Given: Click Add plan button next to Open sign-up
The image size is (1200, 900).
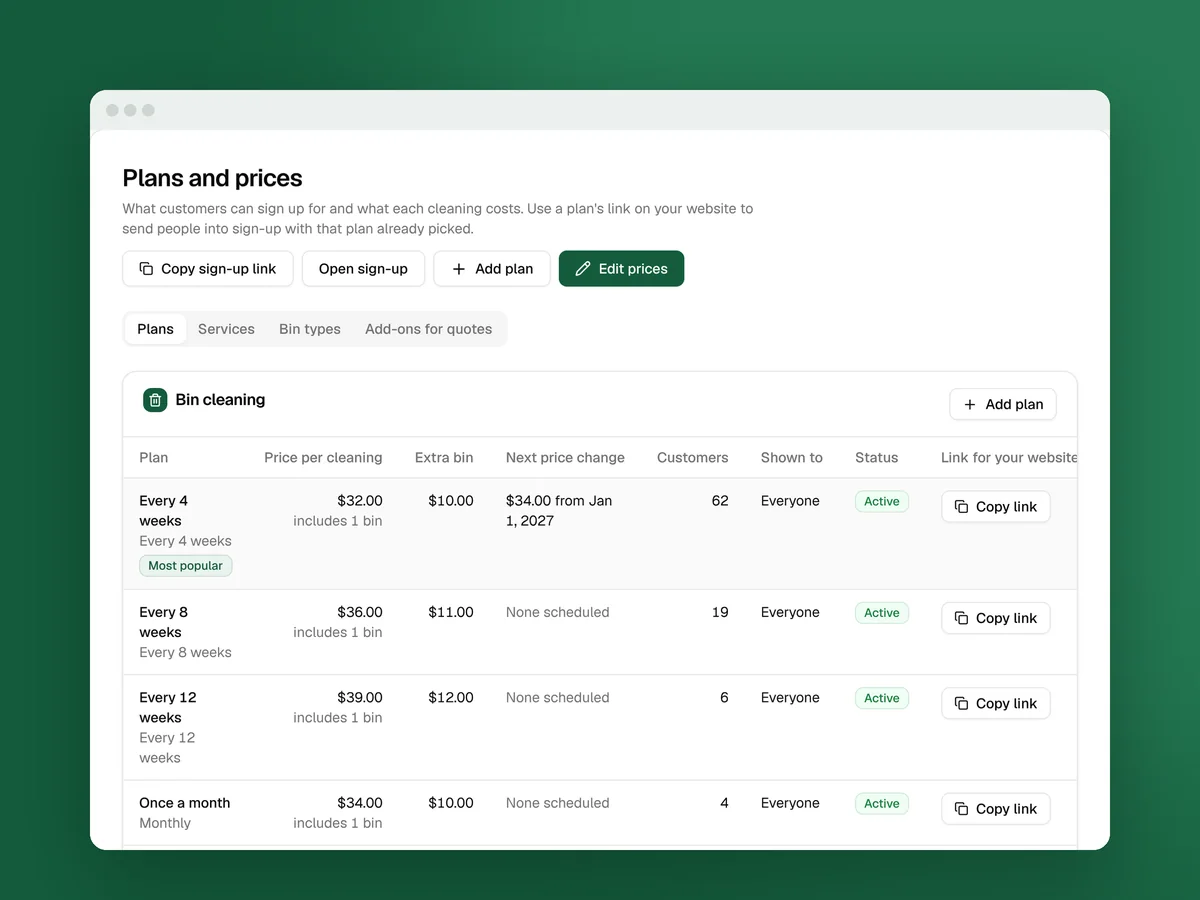Looking at the screenshot, I should 492,269.
